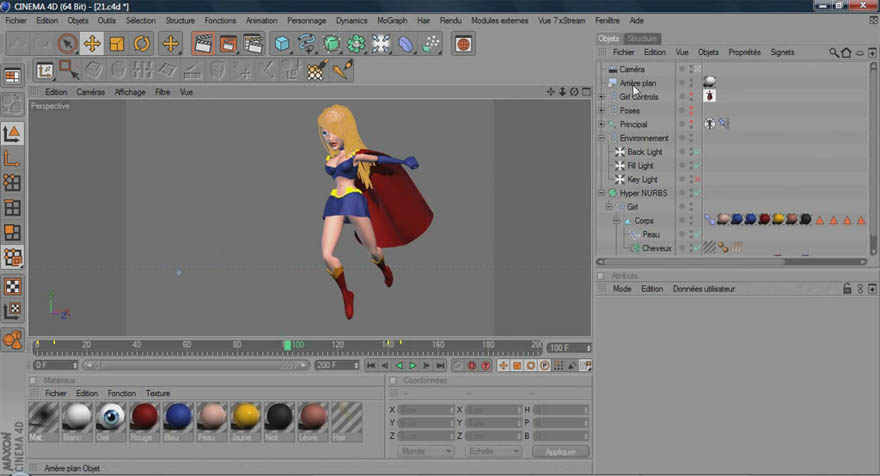Screen dimensions: 880x476
Task: Open the Render settings clapperboard icon
Action: tap(253, 44)
